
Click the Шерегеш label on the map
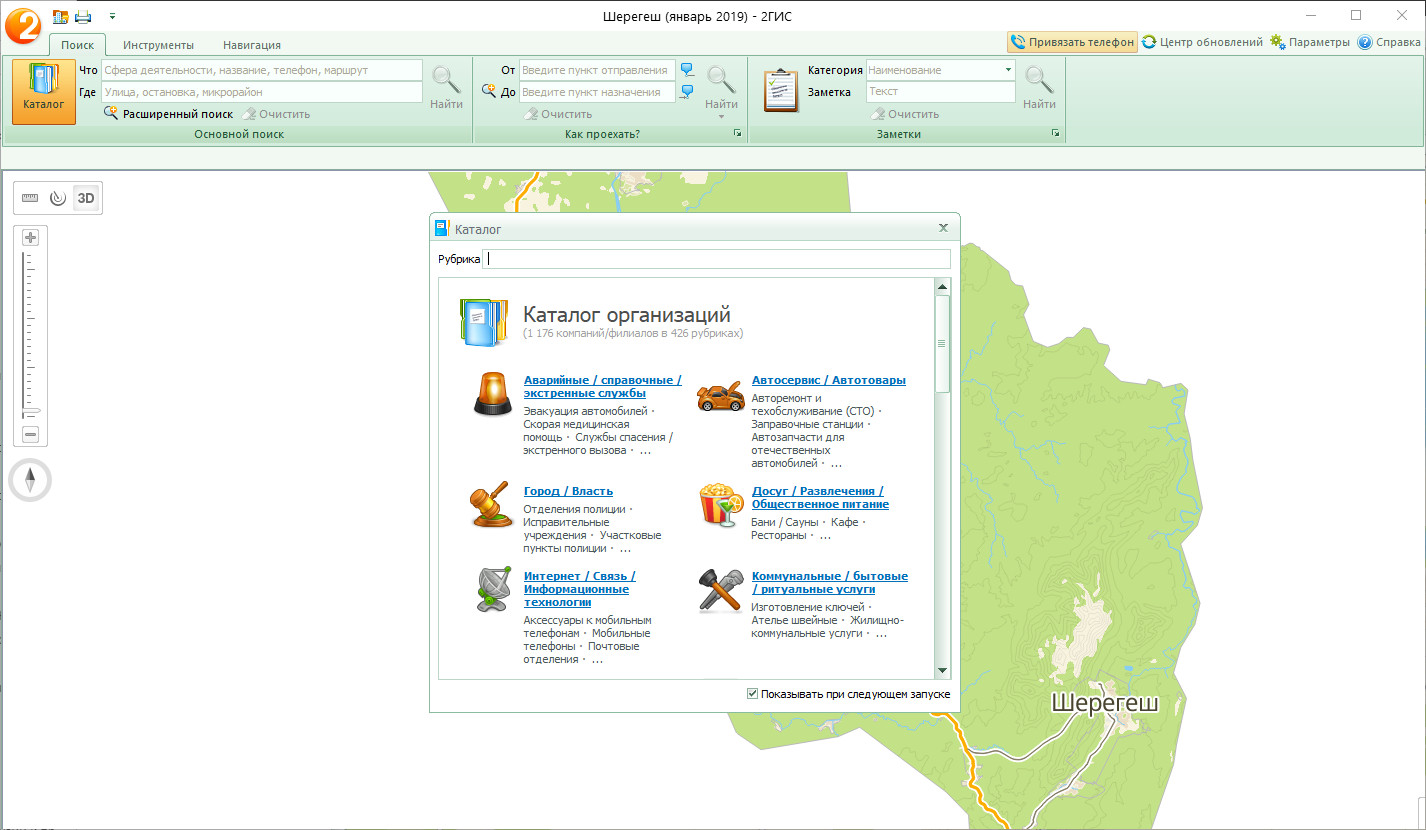point(1105,704)
